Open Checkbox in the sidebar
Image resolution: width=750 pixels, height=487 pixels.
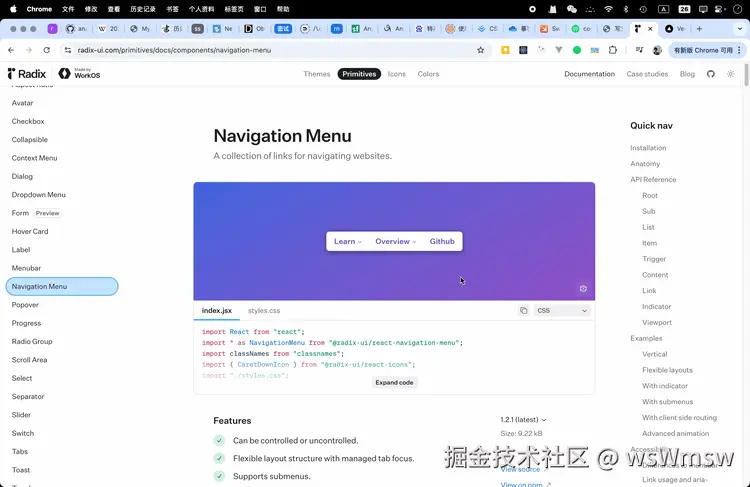point(28,121)
